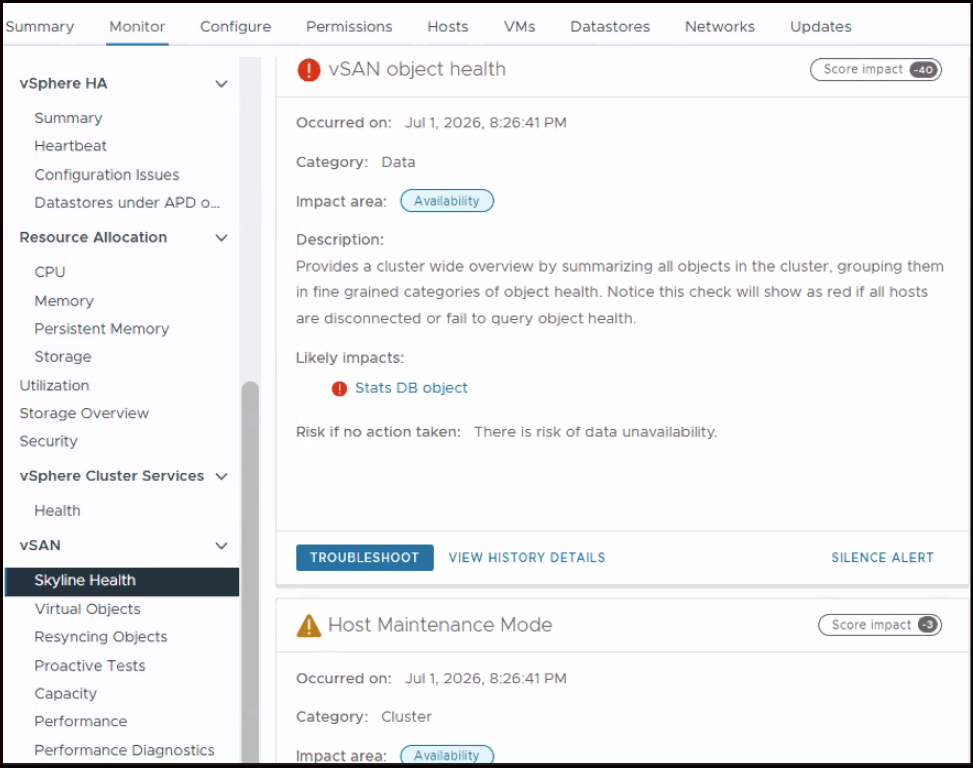Image resolution: width=973 pixels, height=768 pixels.
Task: Open the Stats DB object link
Action: tap(411, 388)
